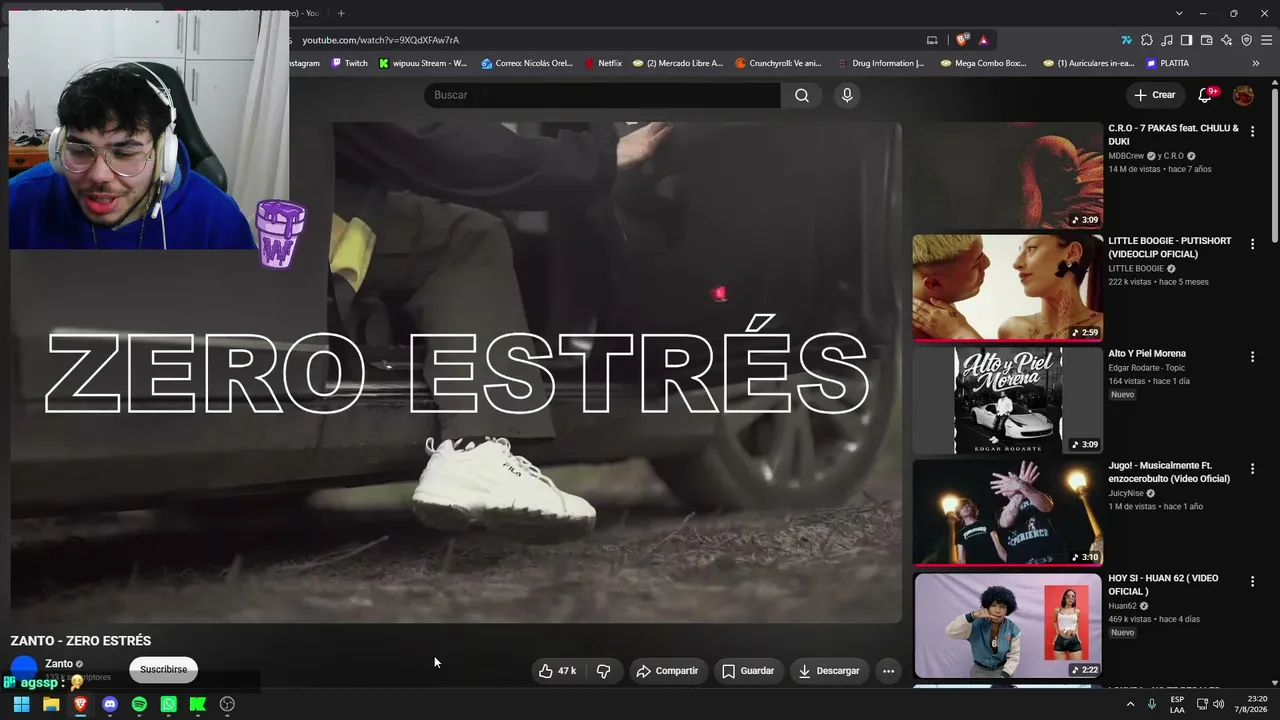1280x720 pixels.
Task: Open tab search chevron in title bar
Action: point(1179,13)
